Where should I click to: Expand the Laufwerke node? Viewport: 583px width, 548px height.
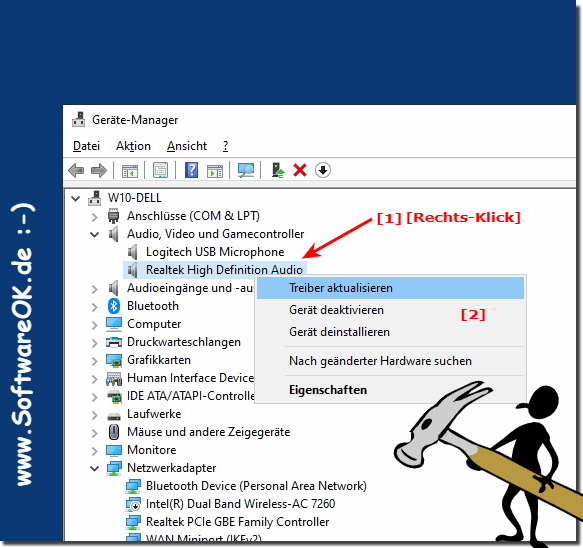95,415
